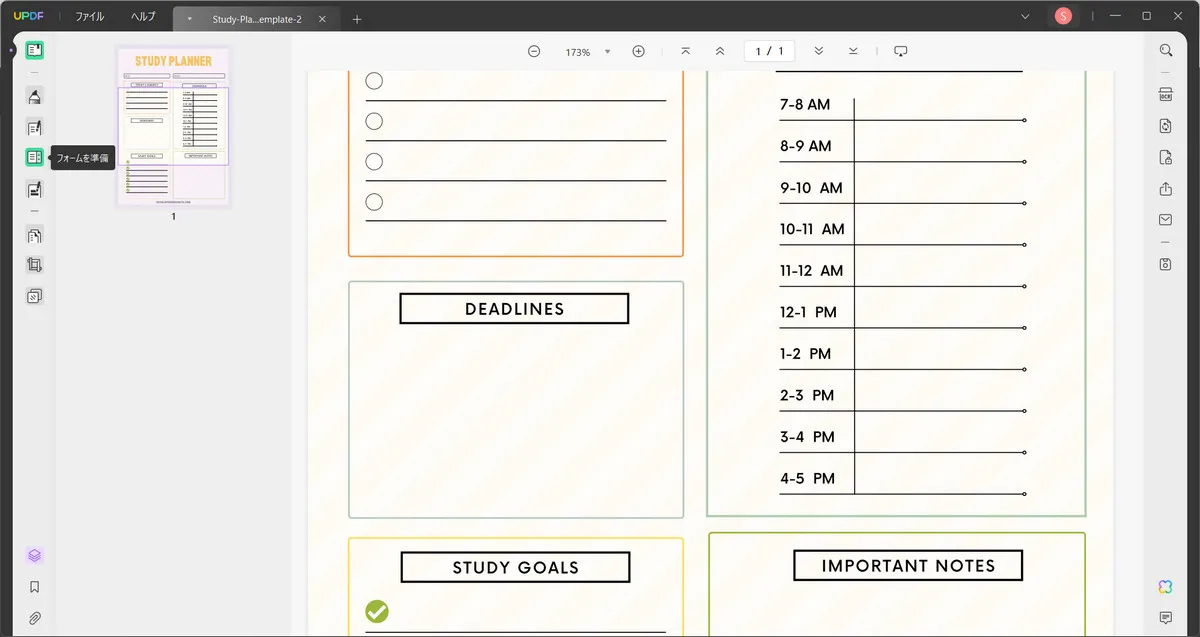The image size is (1200, 637).
Task: Click the 12-1 PM schedule label
Action: pyautogui.click(x=808, y=313)
